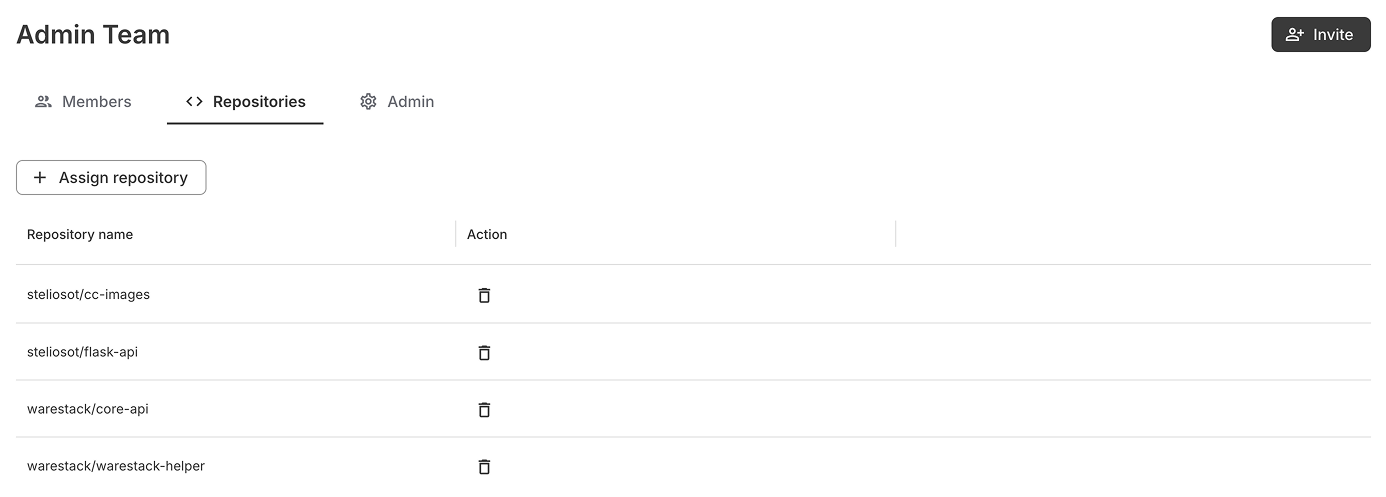Click the people icon beside Members
The image size is (1386, 497).
(x=43, y=101)
